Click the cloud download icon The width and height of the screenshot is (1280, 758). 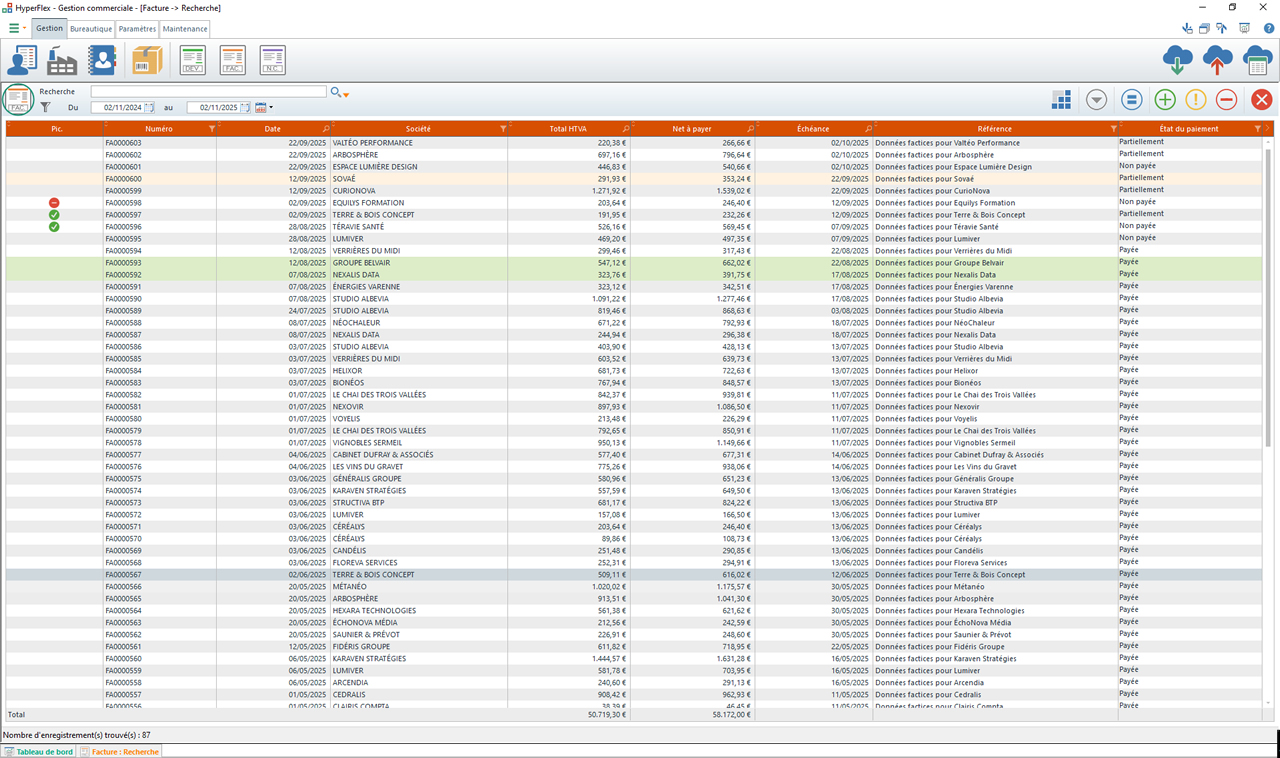pos(1177,61)
